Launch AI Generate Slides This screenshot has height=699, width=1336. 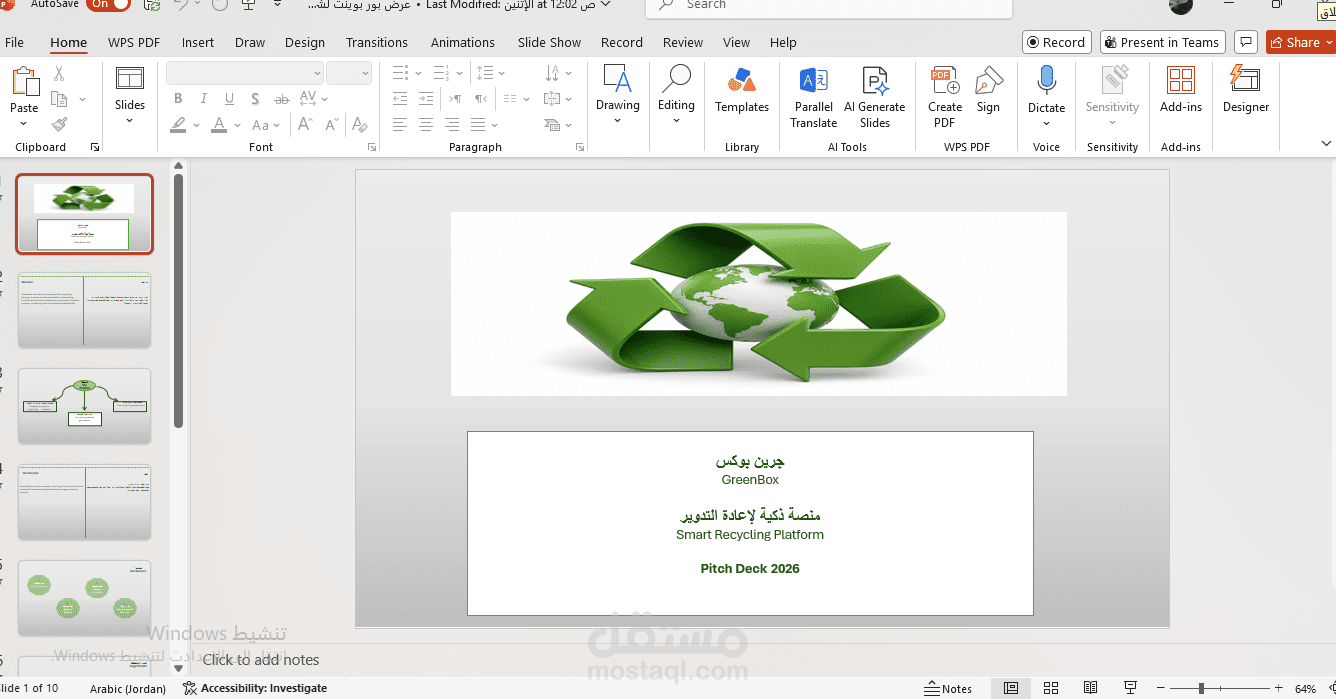(875, 98)
